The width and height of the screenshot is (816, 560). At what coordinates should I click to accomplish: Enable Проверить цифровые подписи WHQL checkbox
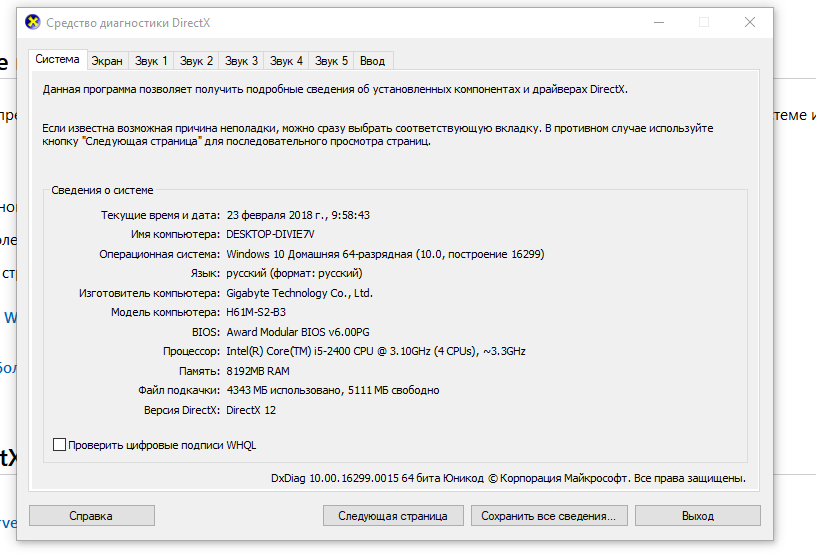coord(59,444)
